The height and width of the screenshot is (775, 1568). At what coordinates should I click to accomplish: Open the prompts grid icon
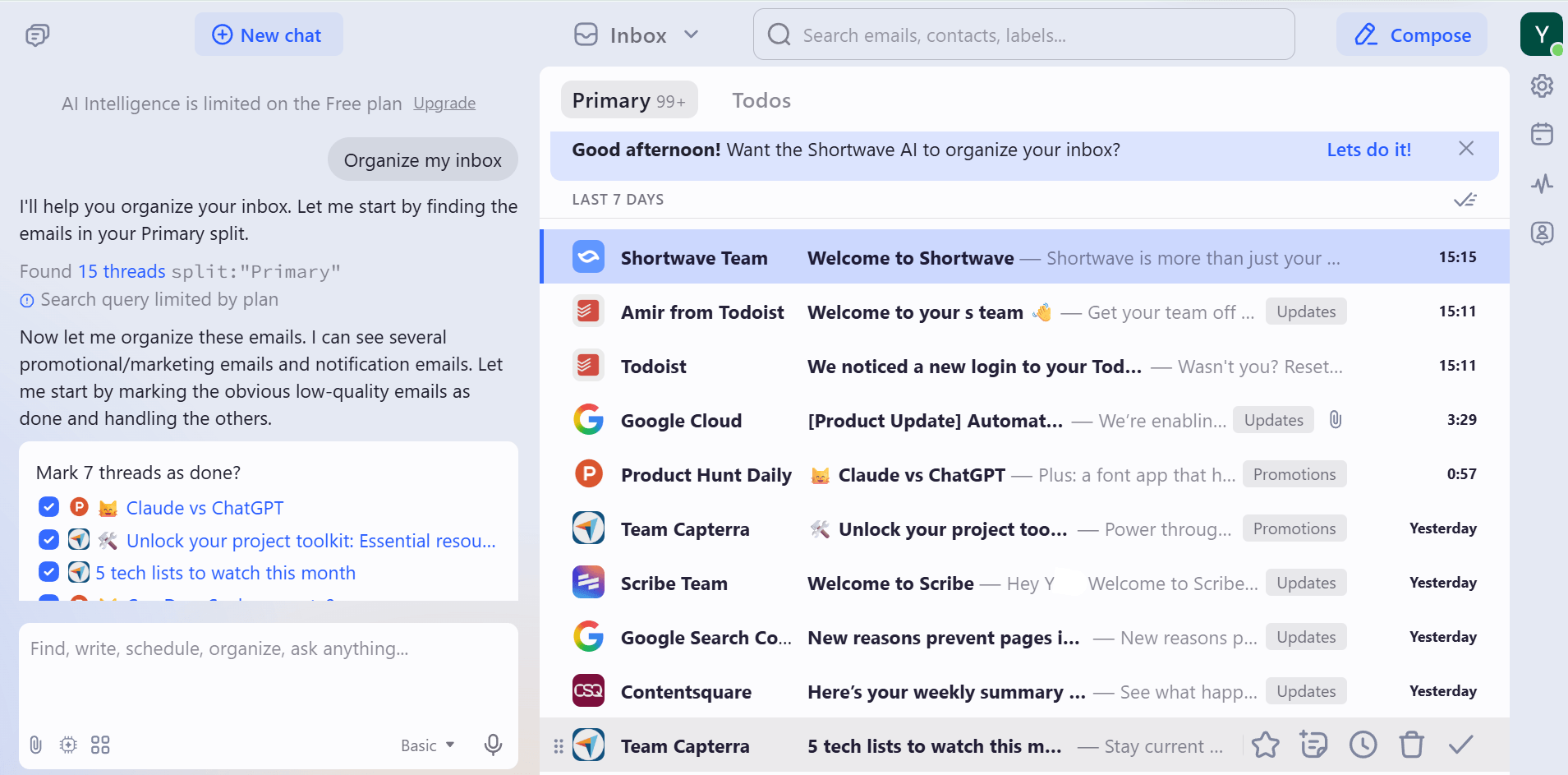[100, 745]
